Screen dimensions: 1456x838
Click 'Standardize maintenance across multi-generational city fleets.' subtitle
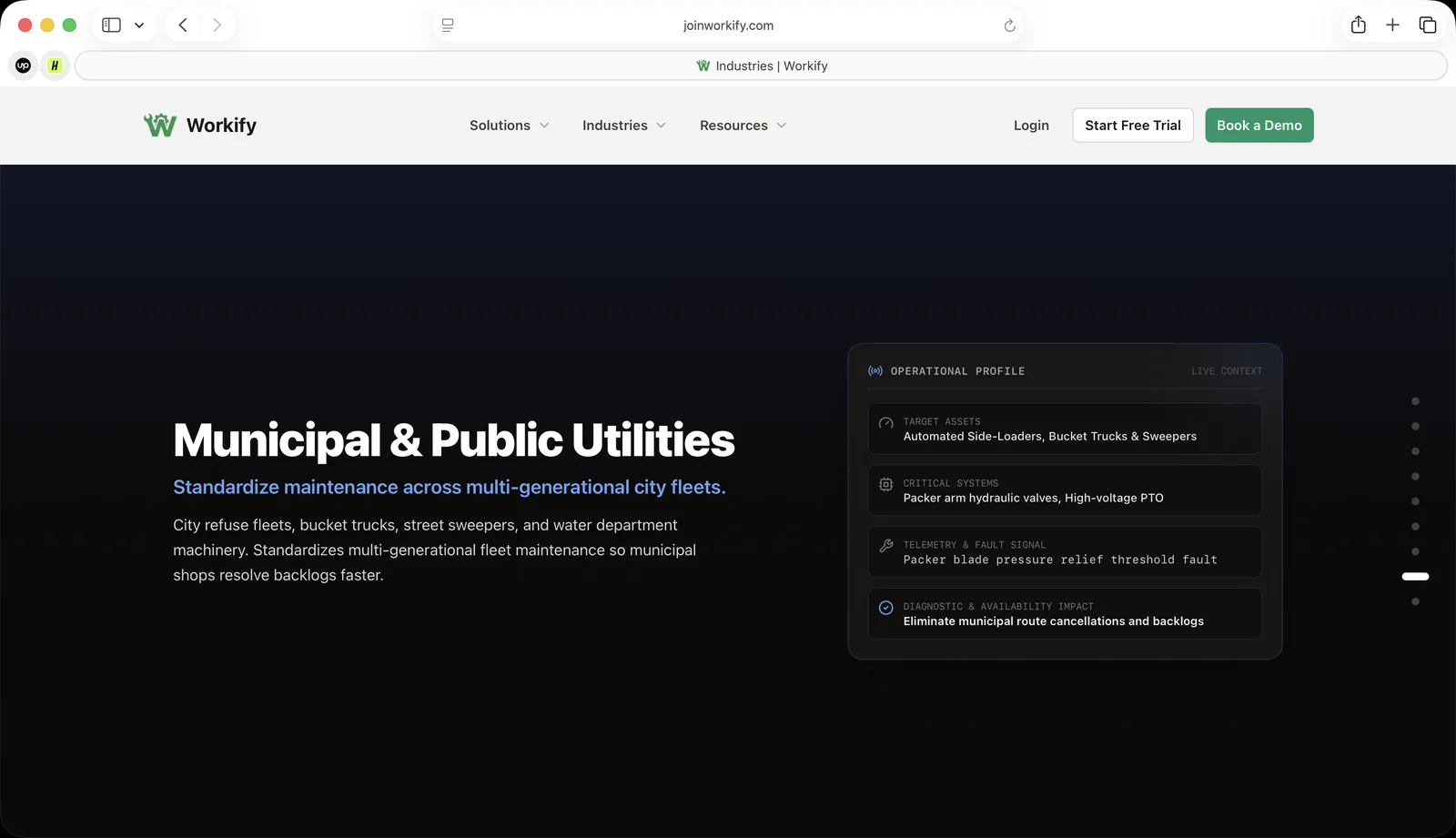click(450, 488)
